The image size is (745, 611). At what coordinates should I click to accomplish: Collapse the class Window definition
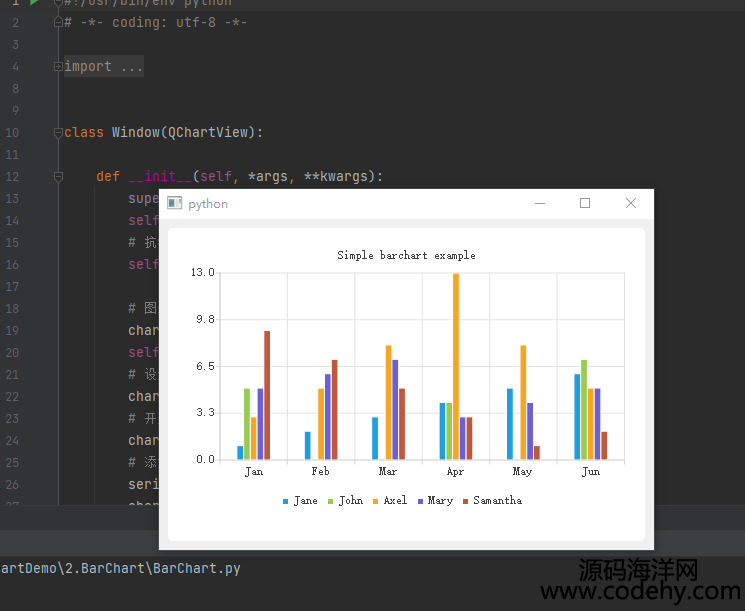(58, 133)
